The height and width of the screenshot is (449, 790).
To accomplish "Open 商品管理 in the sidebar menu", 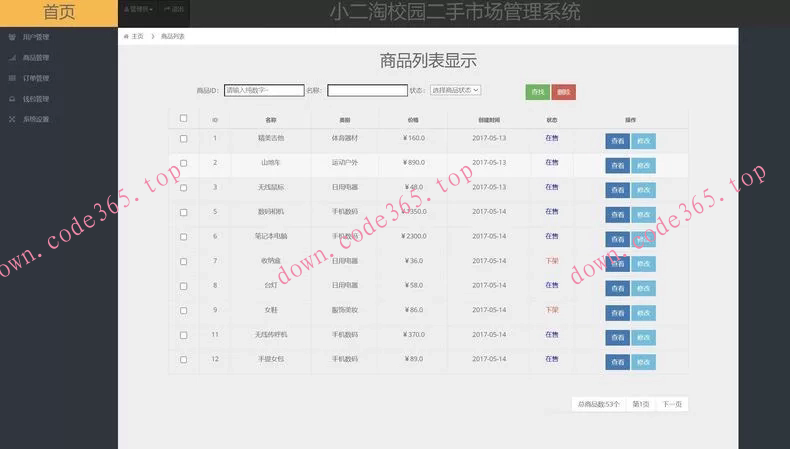I will 36,57.
